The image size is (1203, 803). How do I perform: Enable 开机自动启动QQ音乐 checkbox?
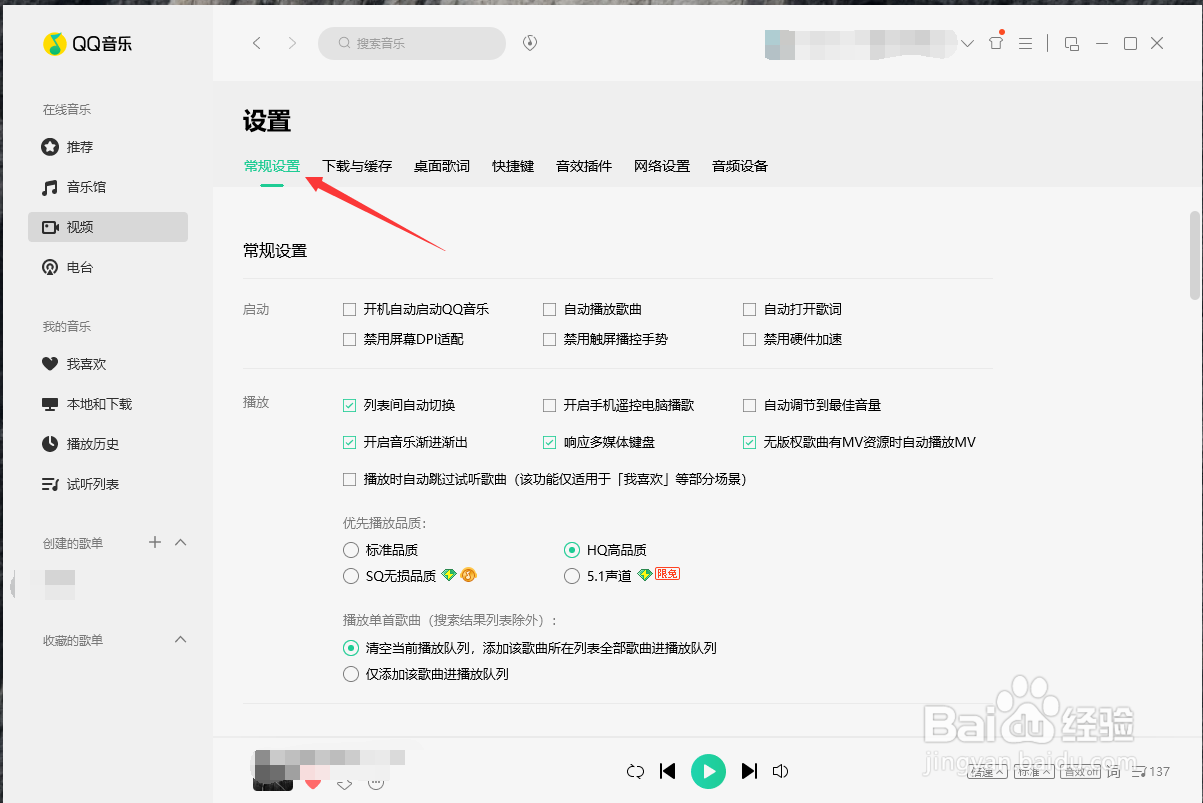[350, 309]
